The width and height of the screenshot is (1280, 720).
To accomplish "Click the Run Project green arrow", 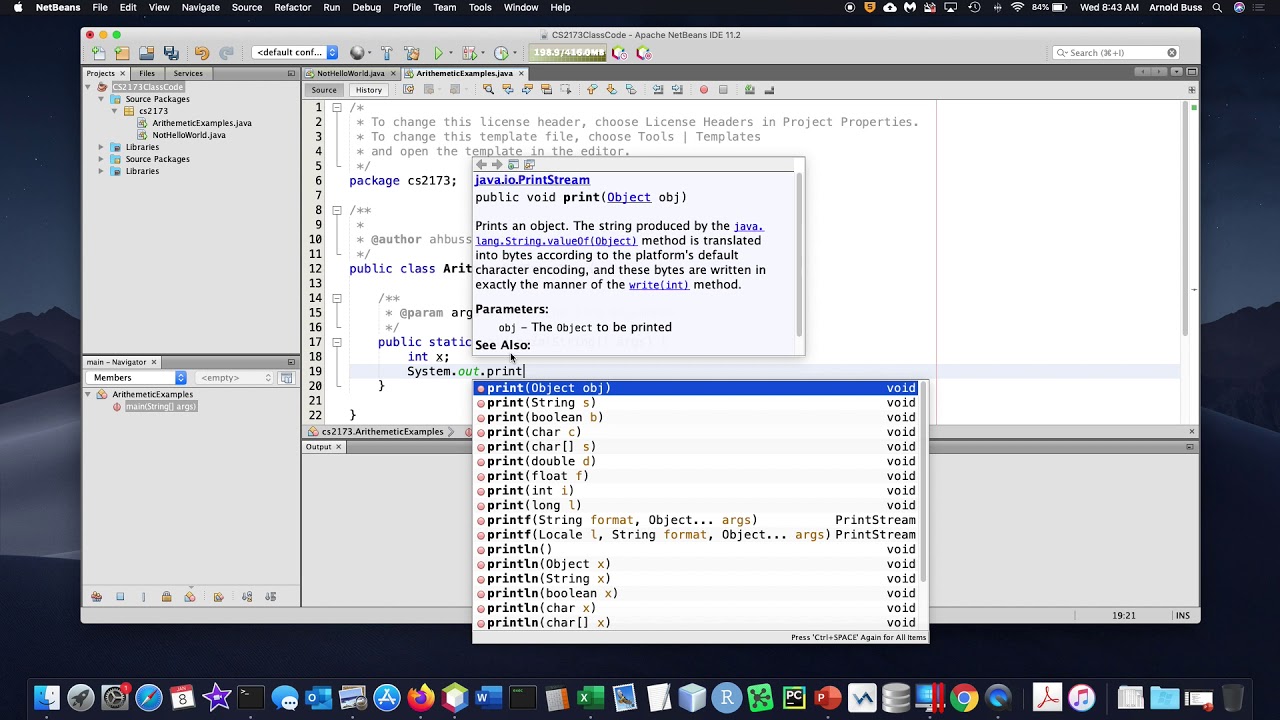I will (438, 53).
